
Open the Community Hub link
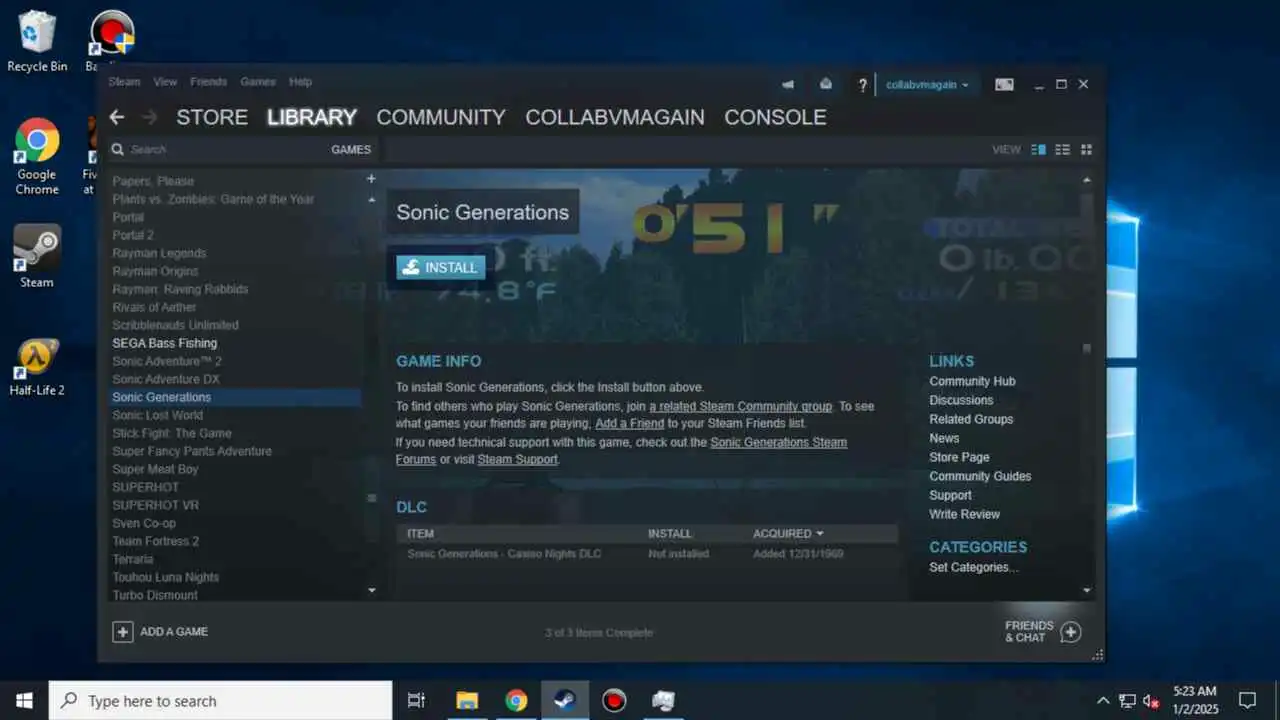click(972, 381)
